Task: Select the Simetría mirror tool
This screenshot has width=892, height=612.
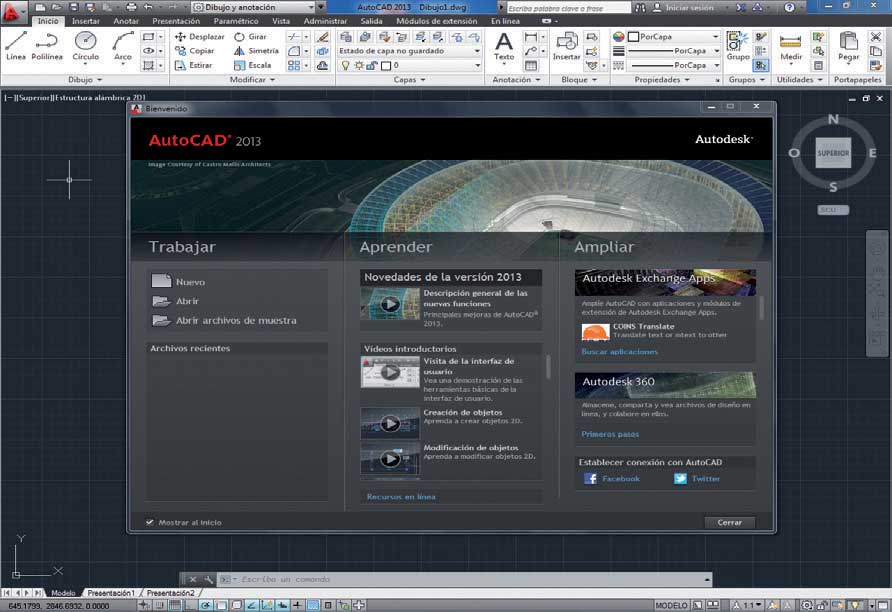Action: 256,51
